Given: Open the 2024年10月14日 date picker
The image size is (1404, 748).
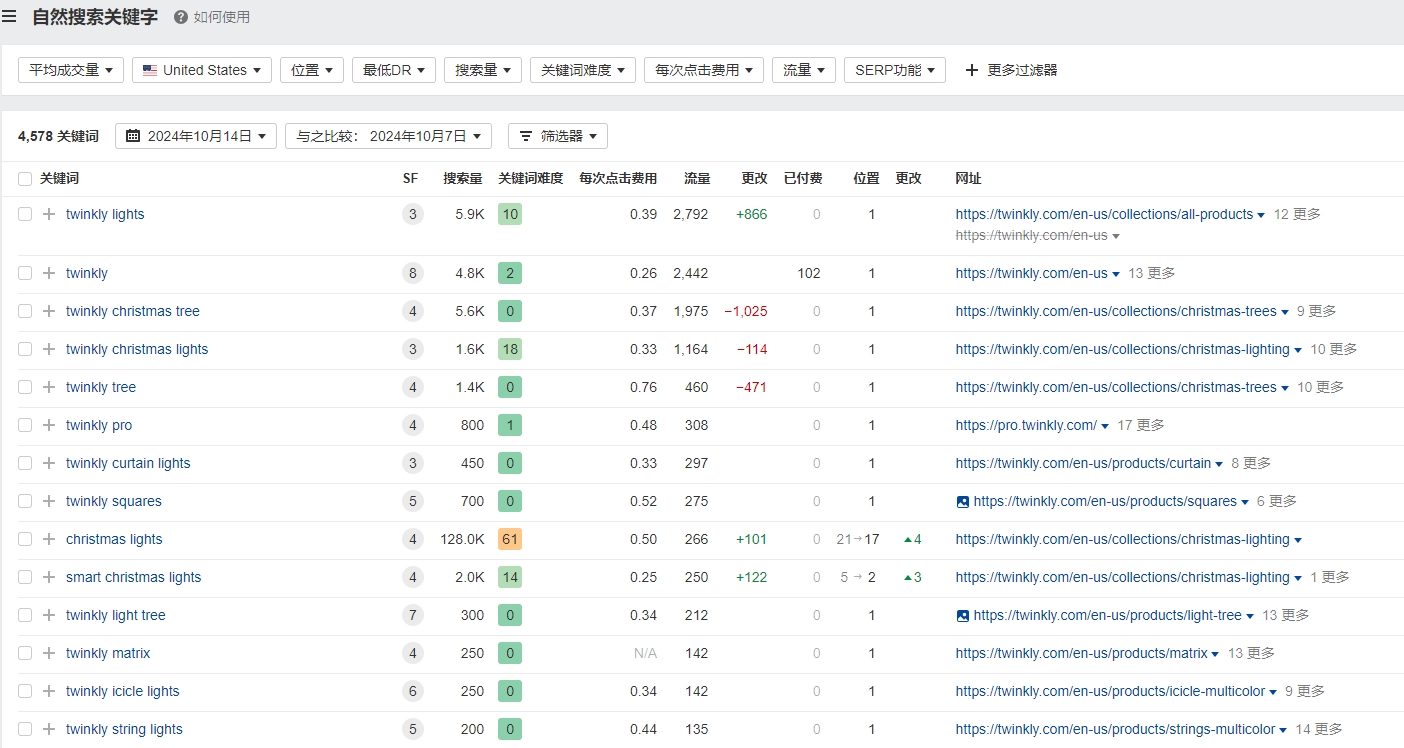Looking at the screenshot, I should 196,136.
